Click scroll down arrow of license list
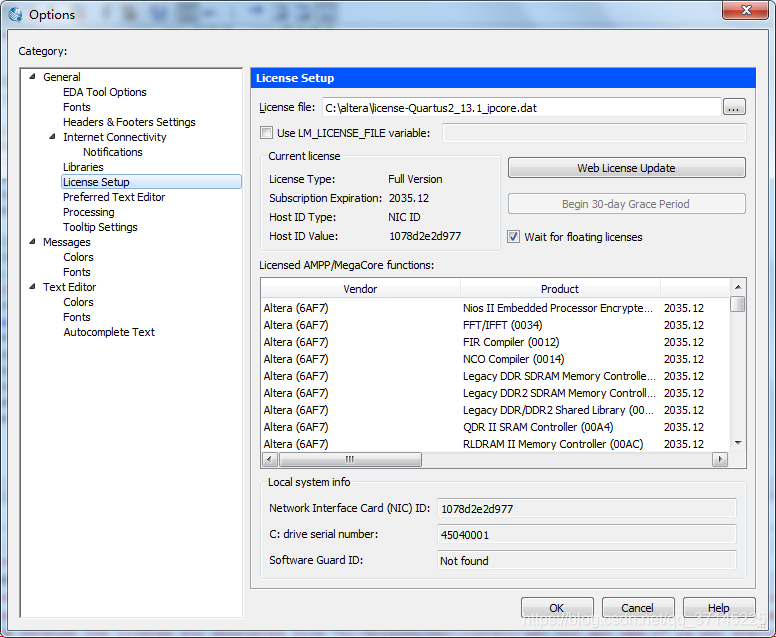The image size is (776, 638). 737,442
